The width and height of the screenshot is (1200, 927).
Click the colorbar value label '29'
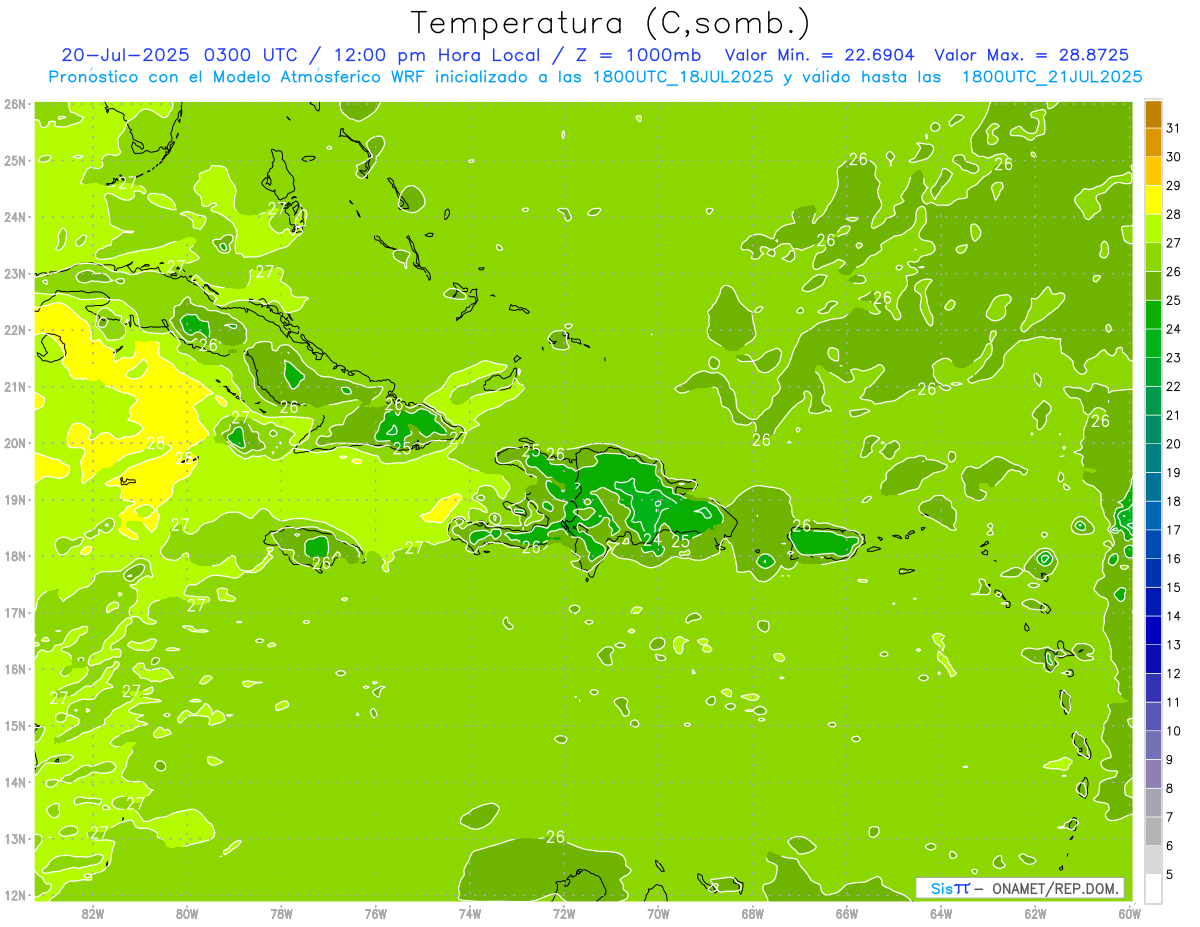point(1174,186)
